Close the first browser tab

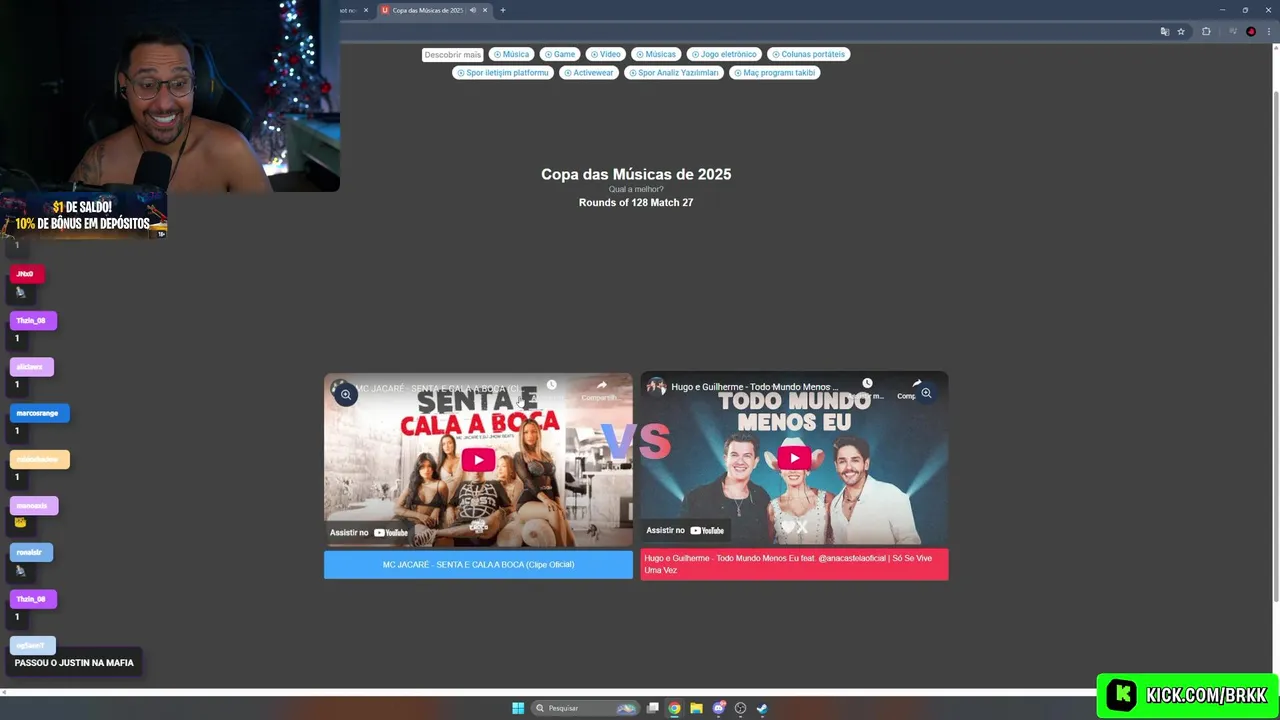pyautogui.click(x=366, y=10)
